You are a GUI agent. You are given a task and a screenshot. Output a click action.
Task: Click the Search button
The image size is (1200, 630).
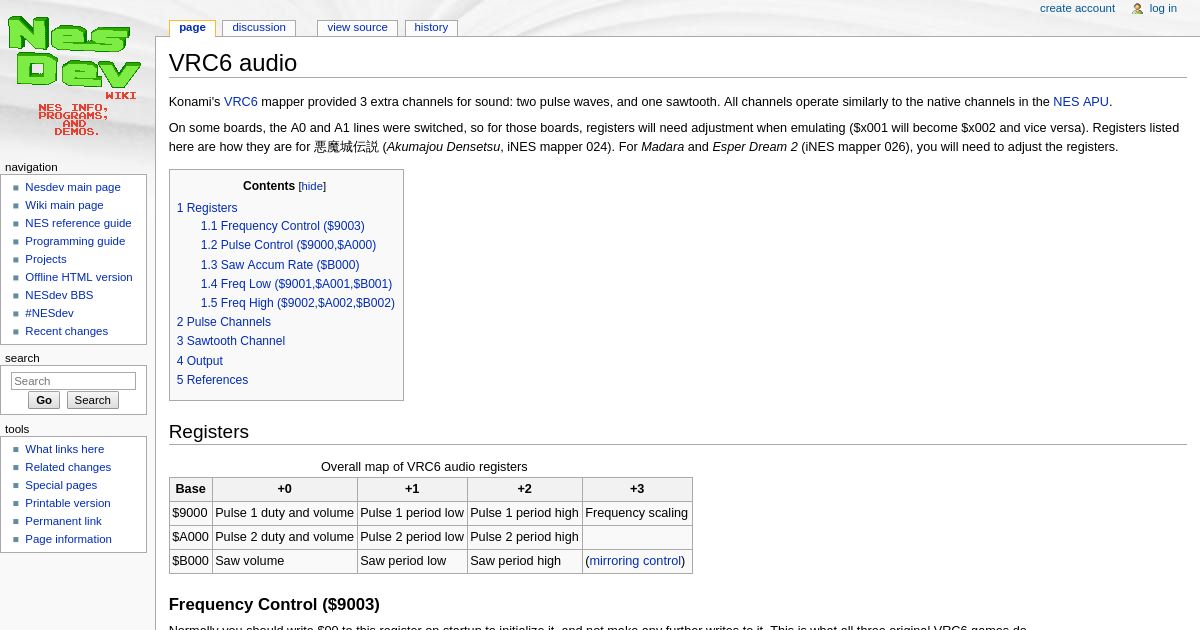point(93,400)
